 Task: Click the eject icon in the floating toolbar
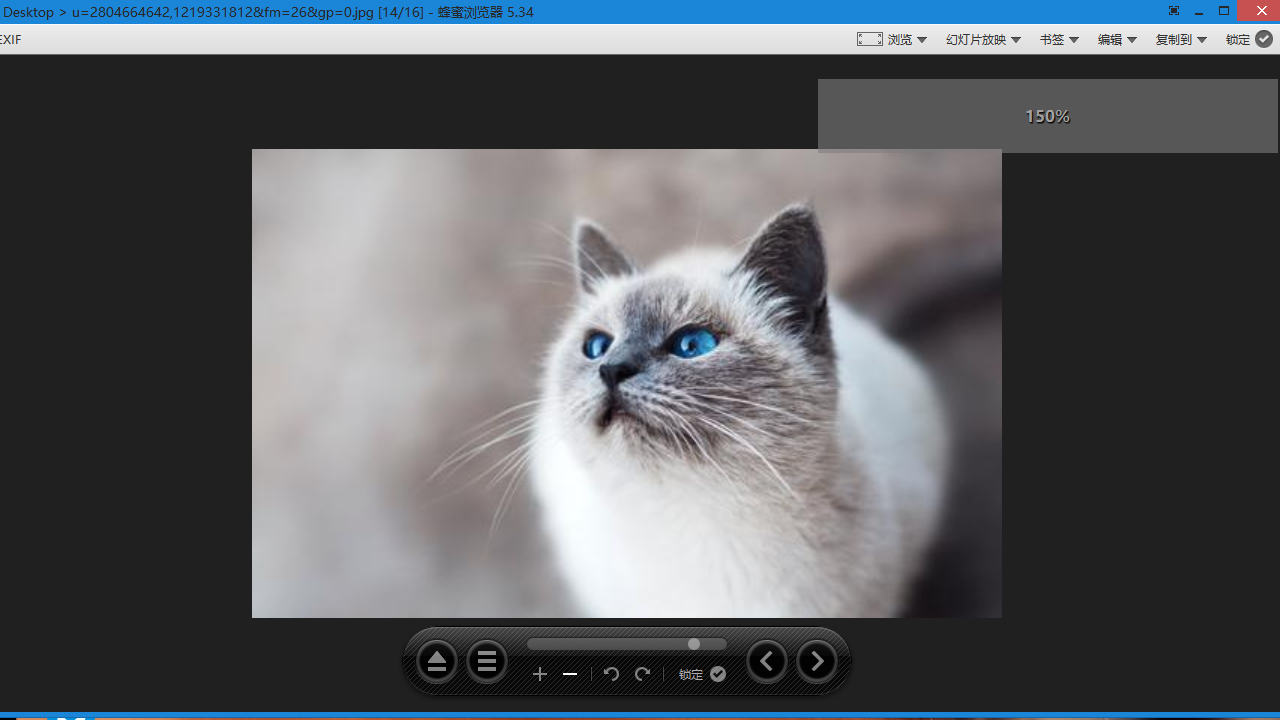pos(436,662)
